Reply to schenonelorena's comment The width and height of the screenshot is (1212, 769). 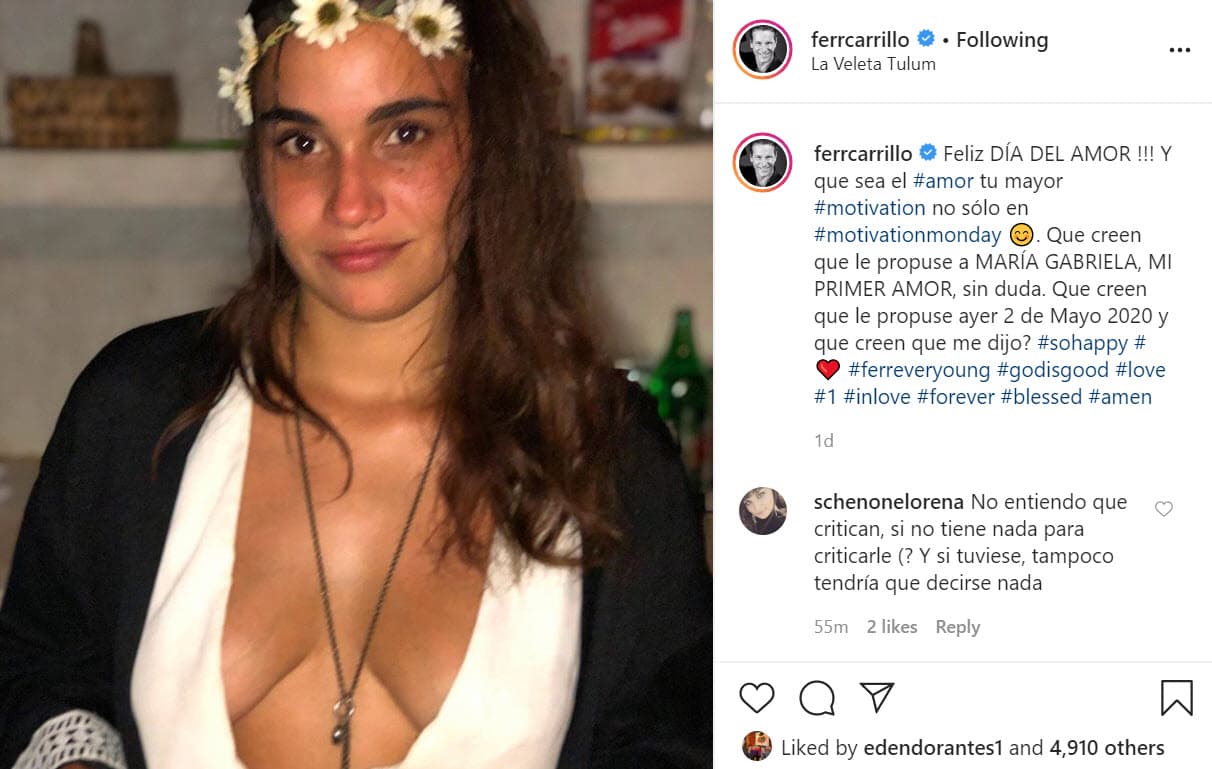click(x=957, y=627)
